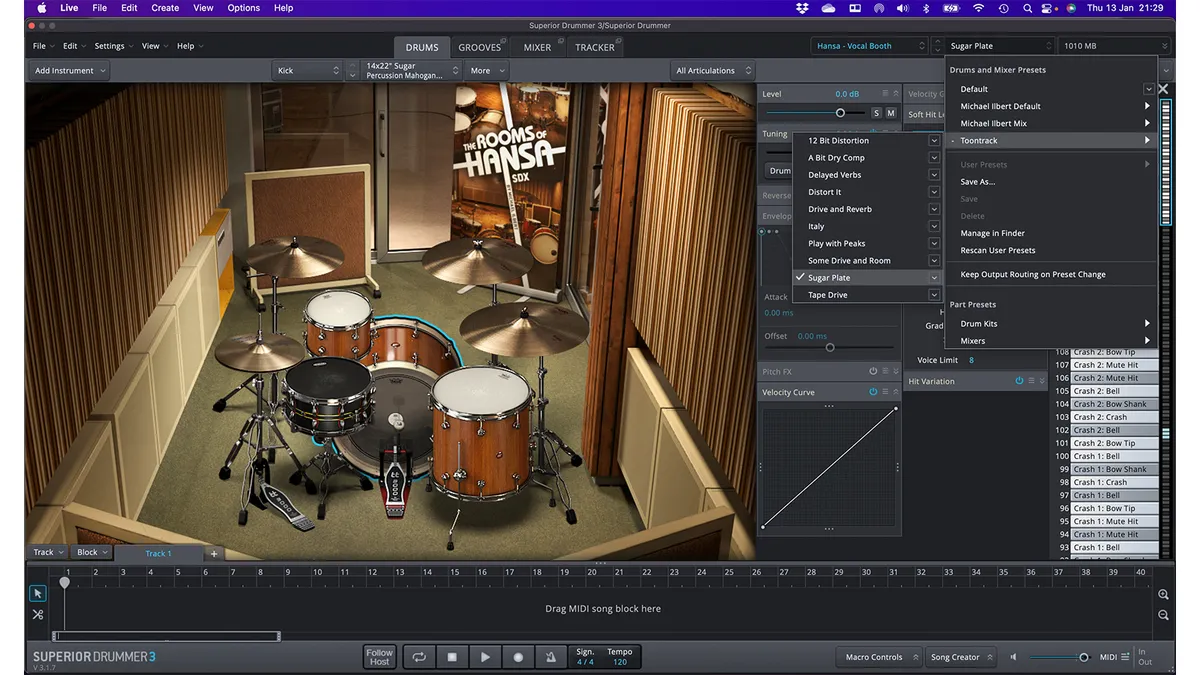Open the Block dropdown button

[92, 552]
